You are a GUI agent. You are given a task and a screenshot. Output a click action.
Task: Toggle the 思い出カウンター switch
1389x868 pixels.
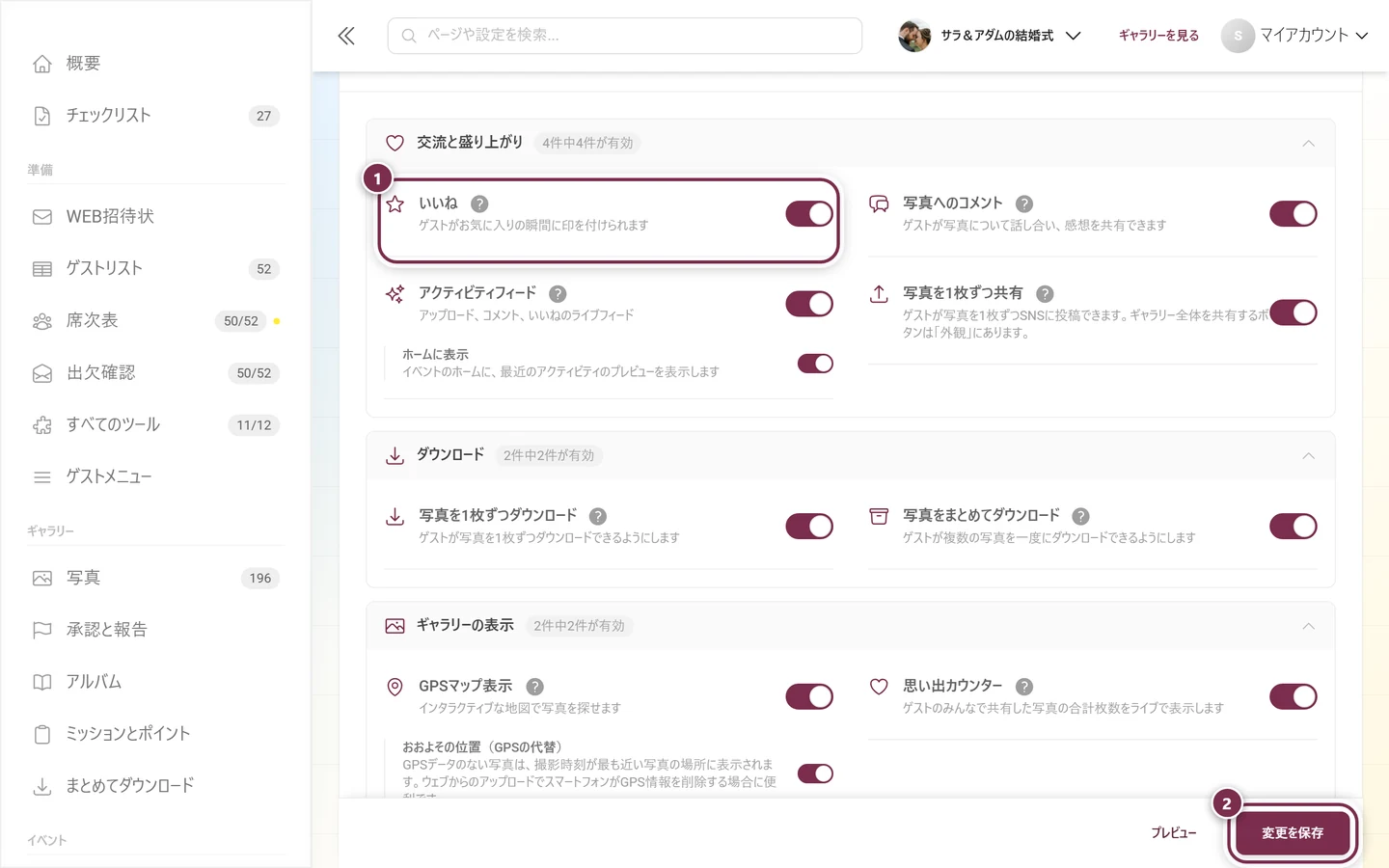(x=1294, y=696)
